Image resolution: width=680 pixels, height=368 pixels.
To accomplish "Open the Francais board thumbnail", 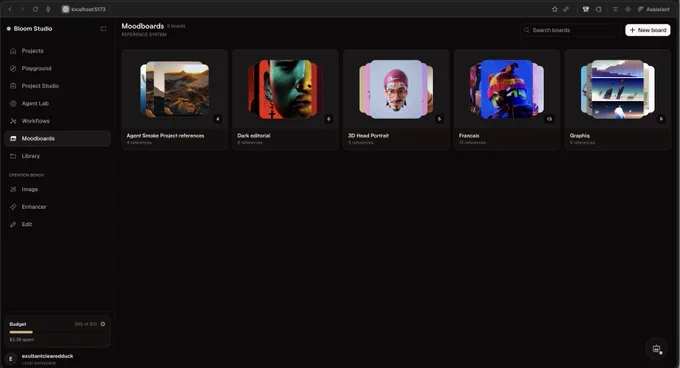I will coord(507,89).
